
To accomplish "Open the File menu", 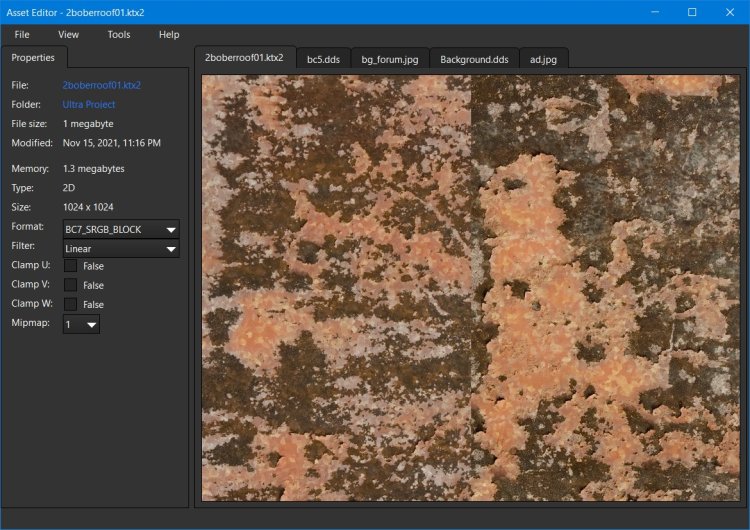I will pos(22,34).
